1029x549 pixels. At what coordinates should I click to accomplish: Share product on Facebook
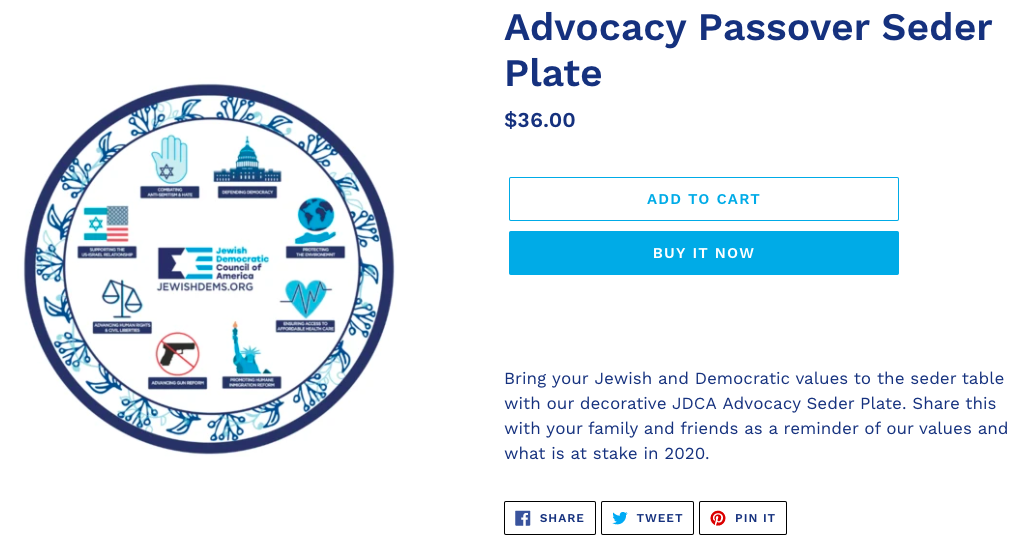pos(550,518)
